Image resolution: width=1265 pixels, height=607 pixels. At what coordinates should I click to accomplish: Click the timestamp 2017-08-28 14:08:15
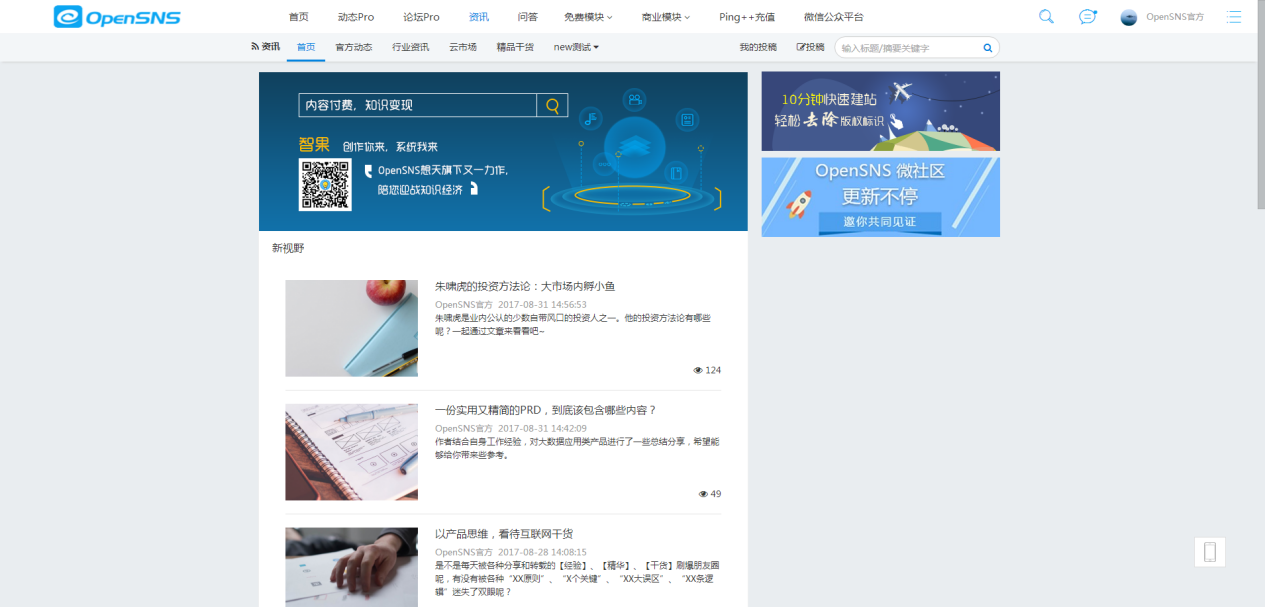click(543, 552)
